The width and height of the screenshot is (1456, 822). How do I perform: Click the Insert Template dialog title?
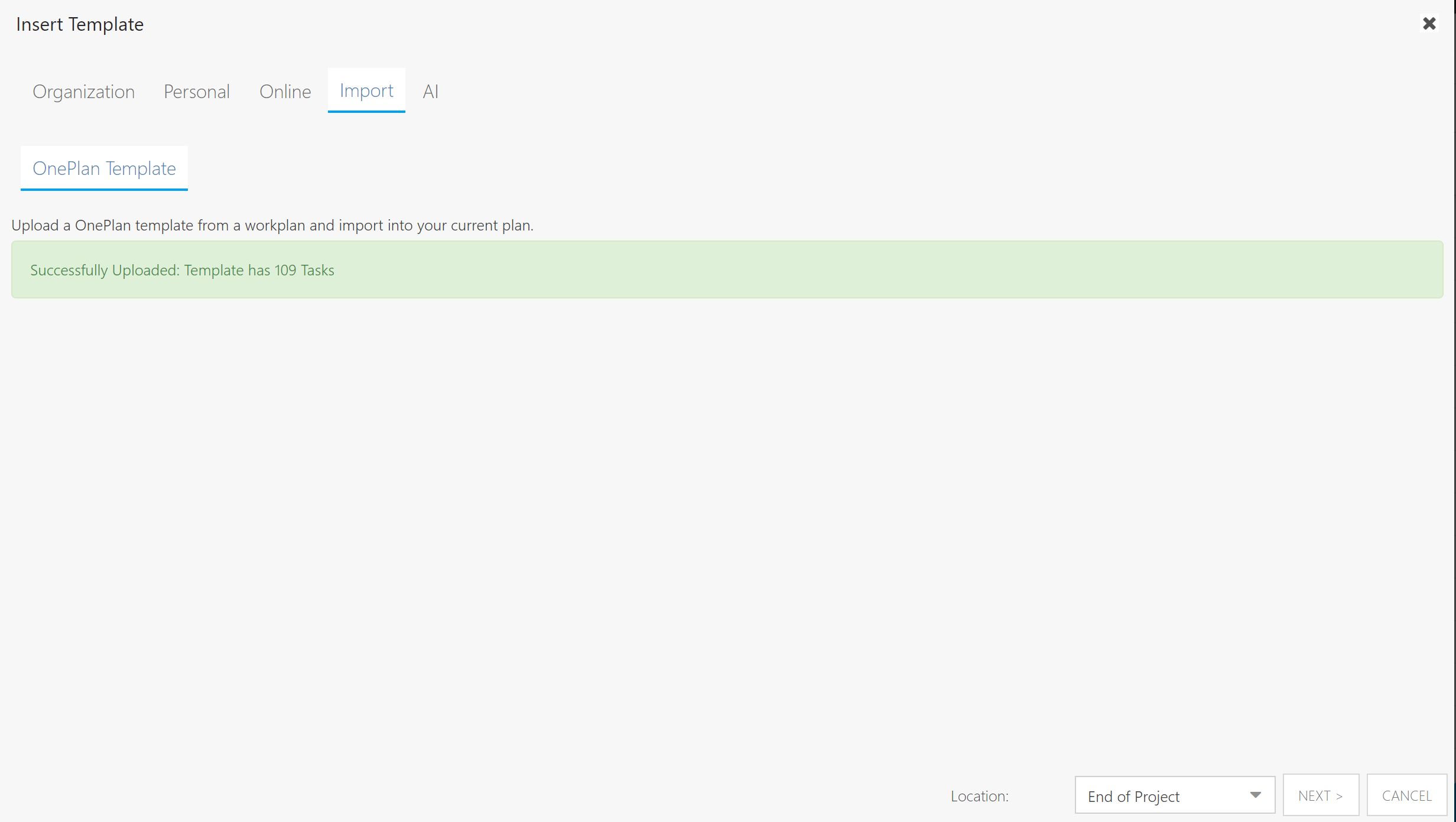(x=80, y=24)
